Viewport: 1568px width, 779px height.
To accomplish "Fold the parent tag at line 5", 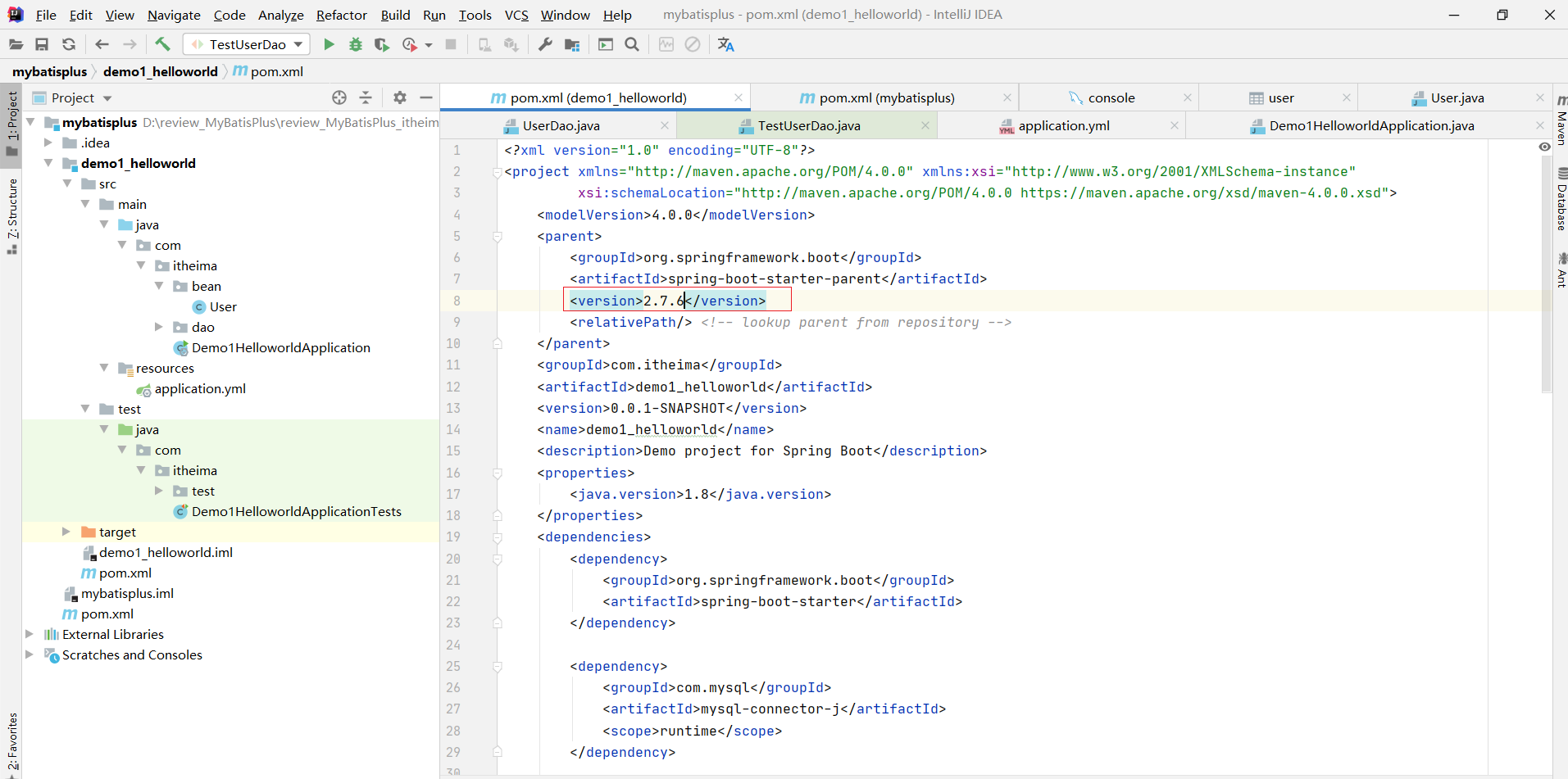I will click(497, 237).
